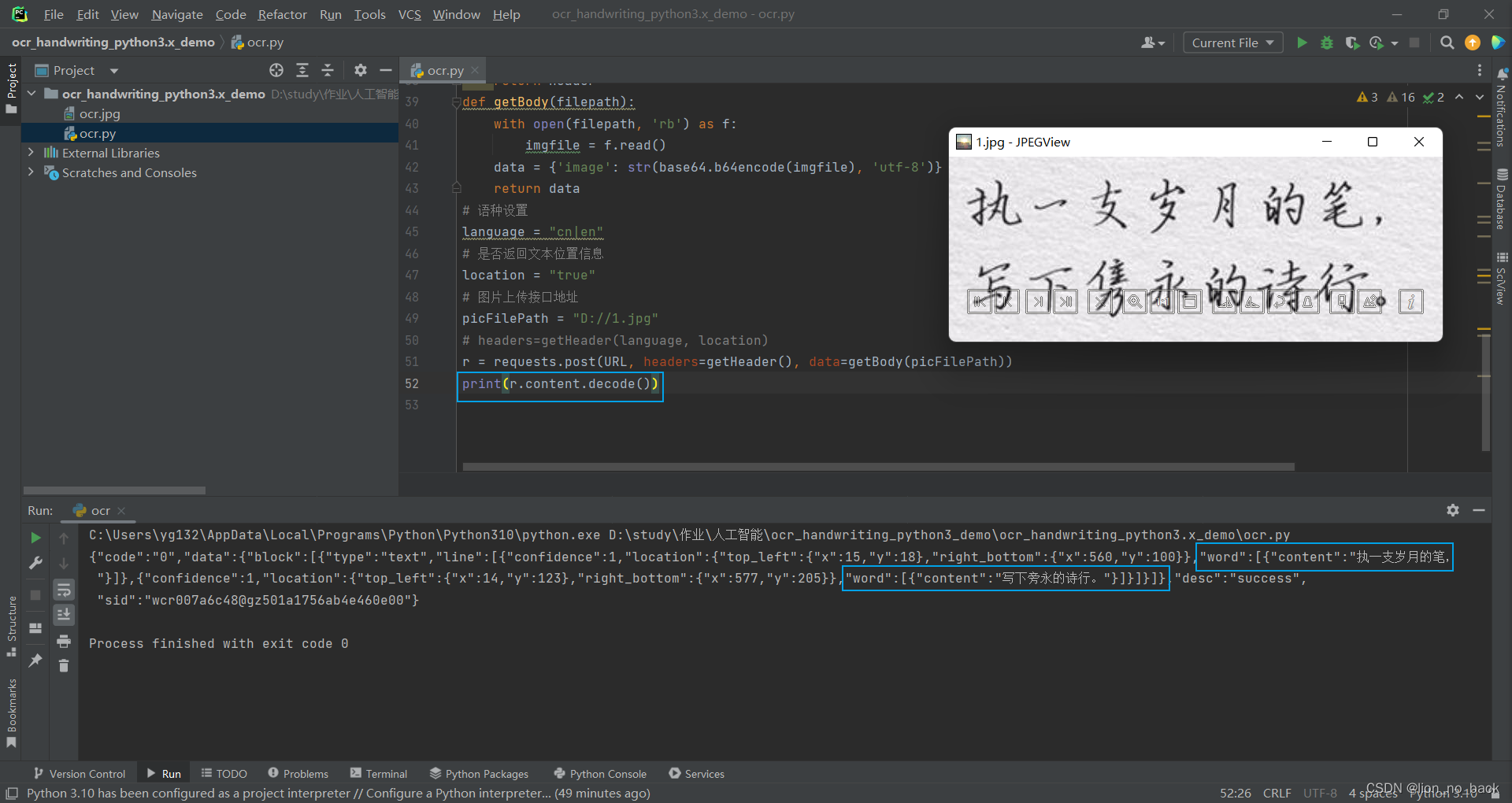Open Run configuration wrench icon
Image resolution: width=1512 pixels, height=803 pixels.
click(x=35, y=563)
